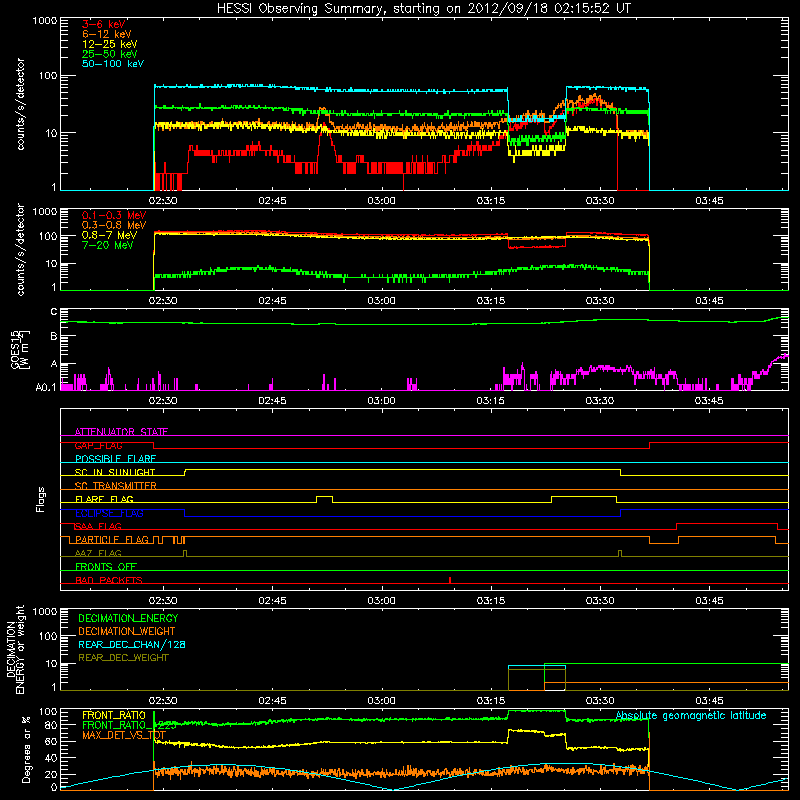
Task: Click the 0.1-0.3 MeV legend entry
Action: (114, 215)
